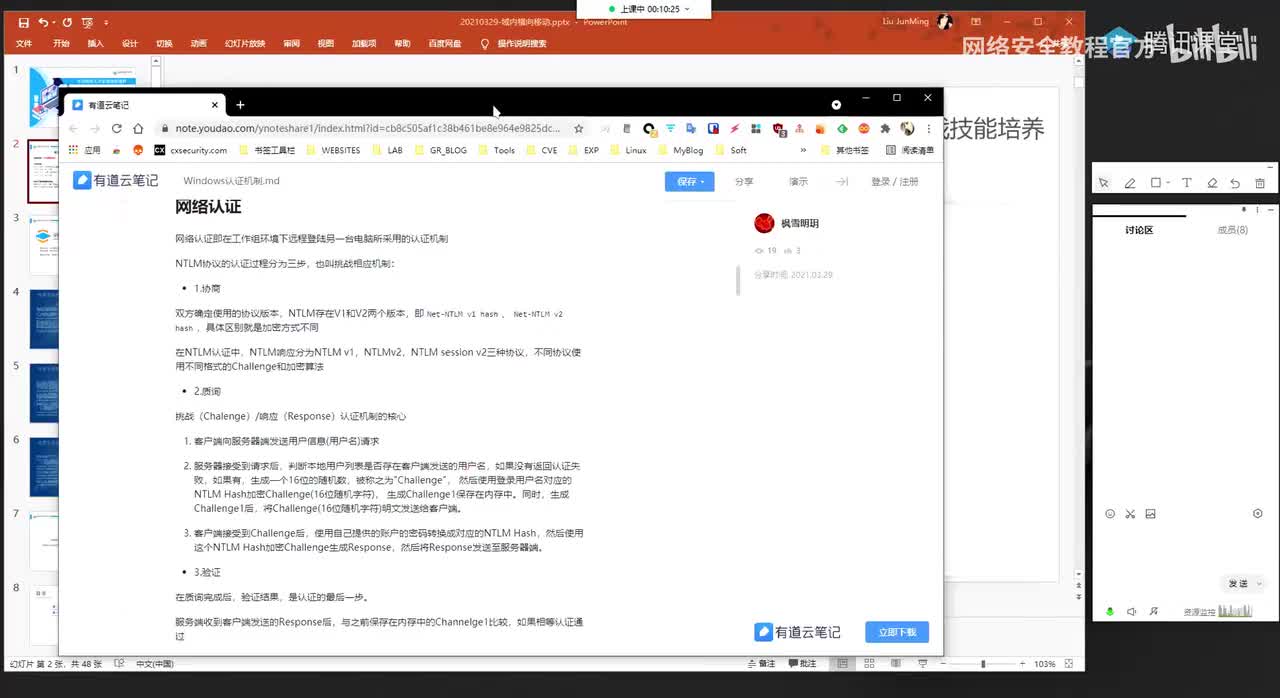
Task: Fit slide to window icon
Action: point(1068,664)
